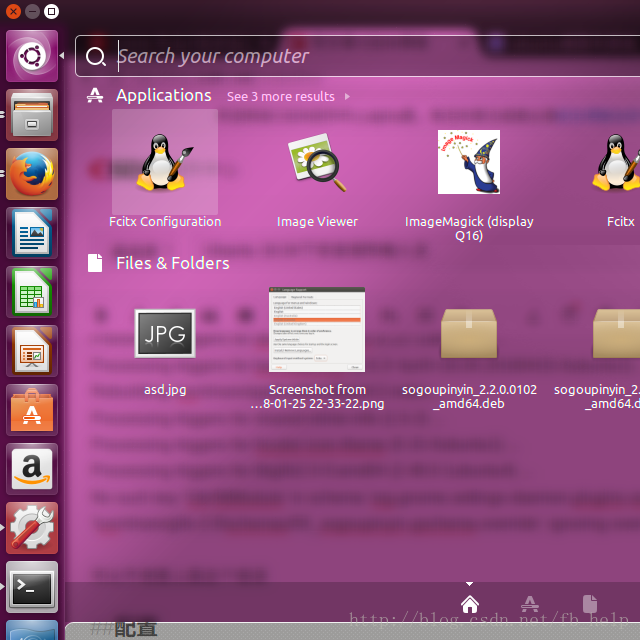Open ImageMagick (display Q16) app
Viewport: 640px width, 640px height.
[469, 162]
